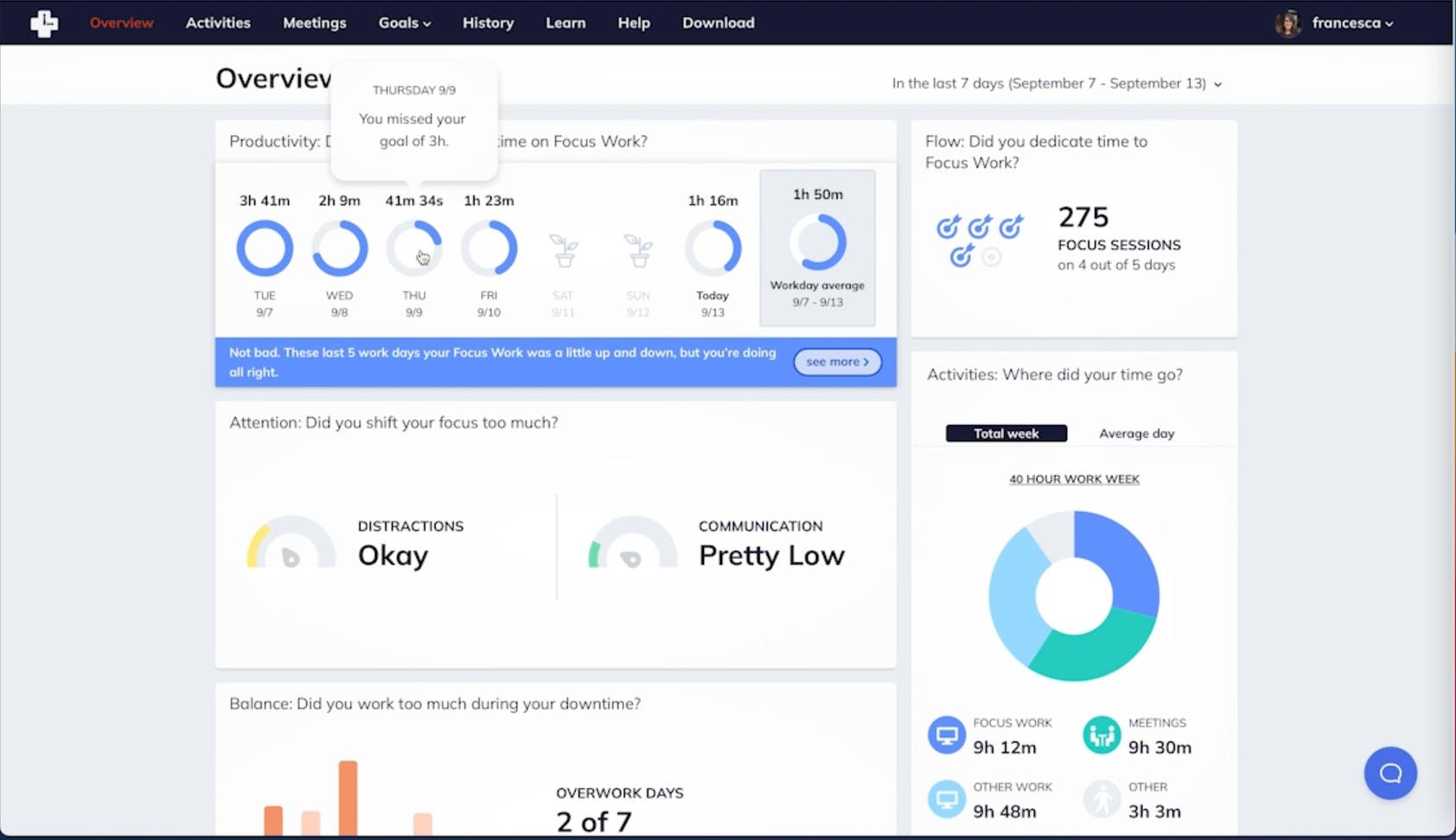
Task: Go to the Activities page
Action: tap(218, 22)
